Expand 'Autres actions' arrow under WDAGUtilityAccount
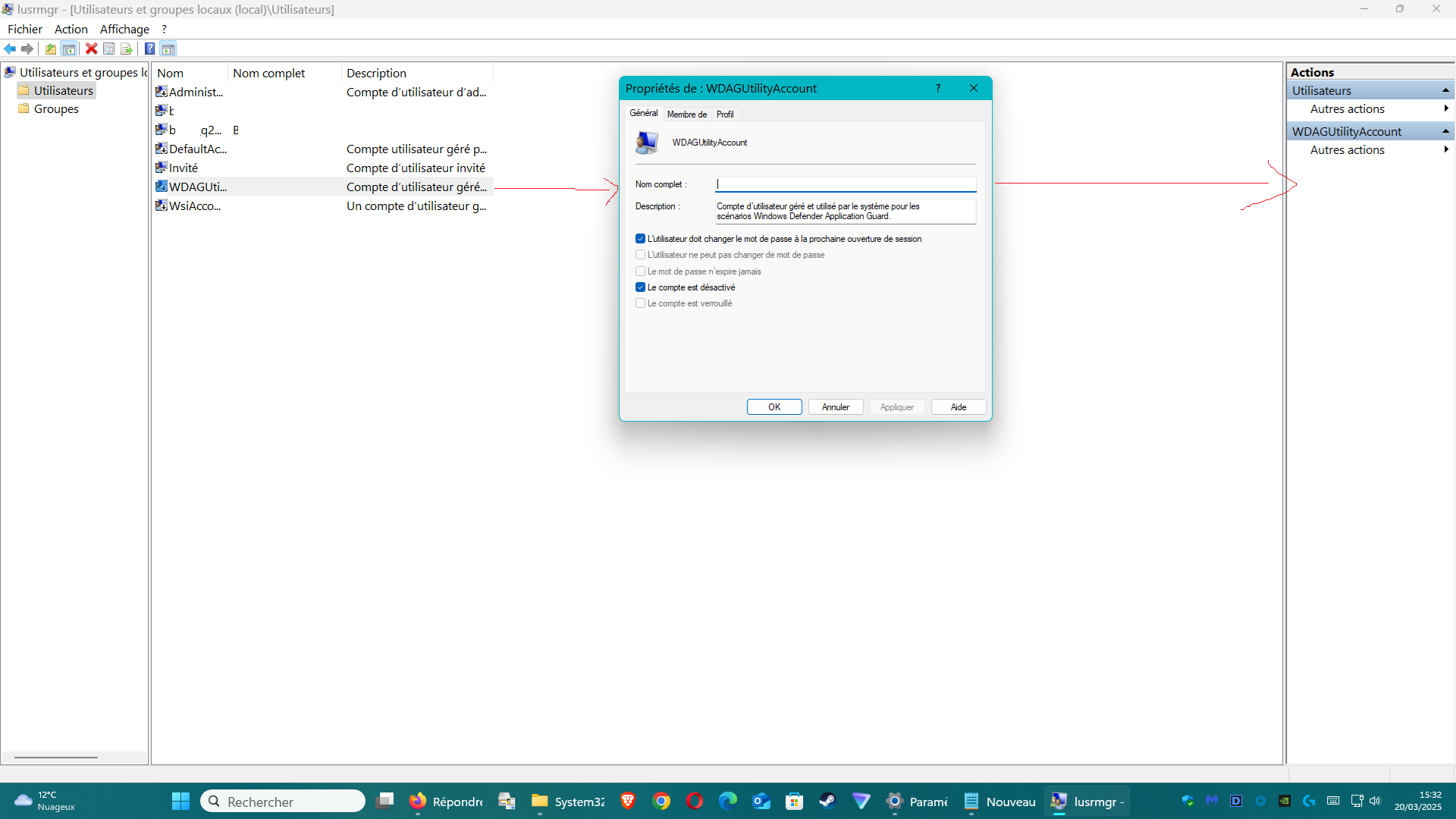Image resolution: width=1456 pixels, height=819 pixels. point(1446,150)
